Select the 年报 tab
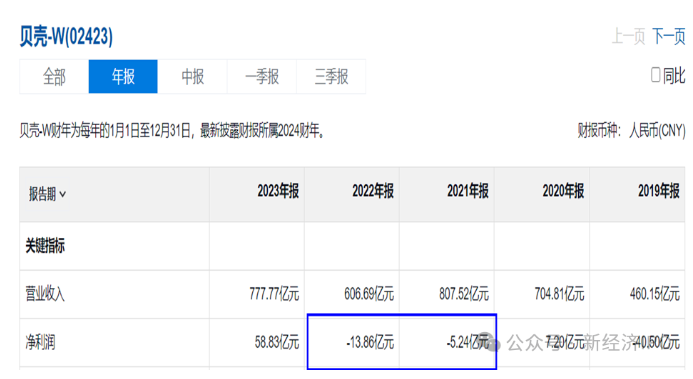 [x=123, y=76]
